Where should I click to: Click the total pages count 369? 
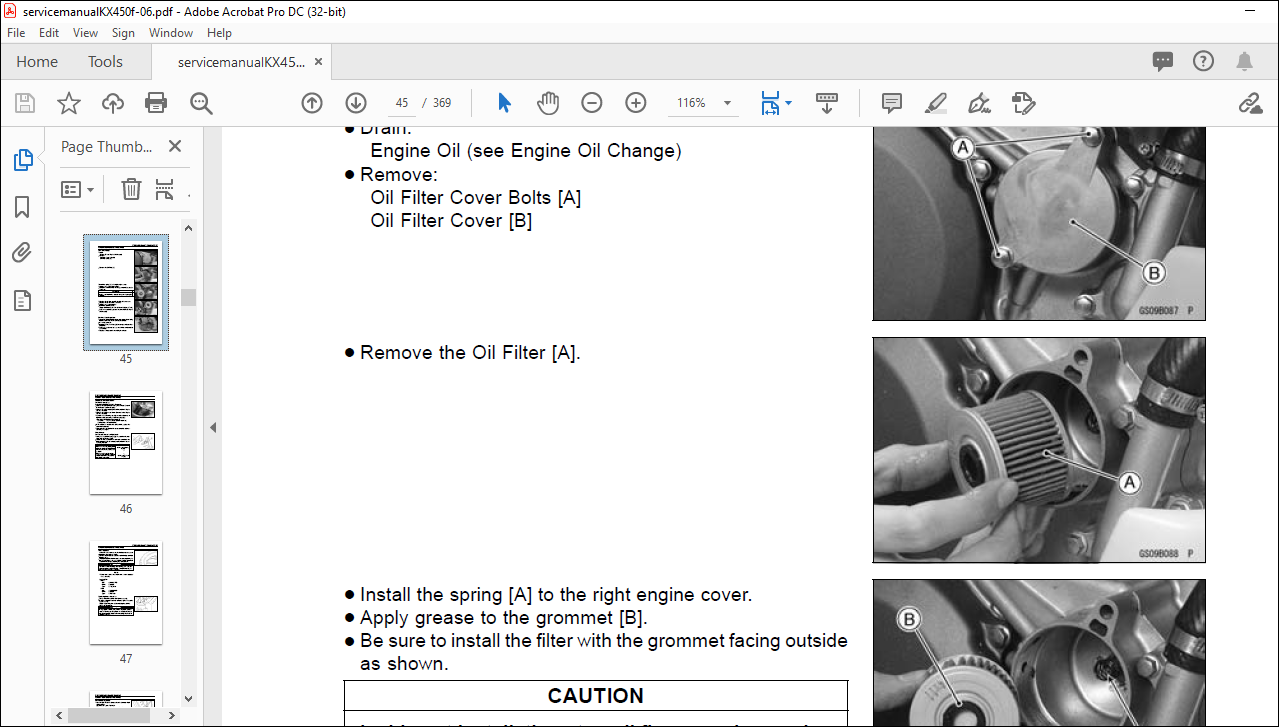442,103
